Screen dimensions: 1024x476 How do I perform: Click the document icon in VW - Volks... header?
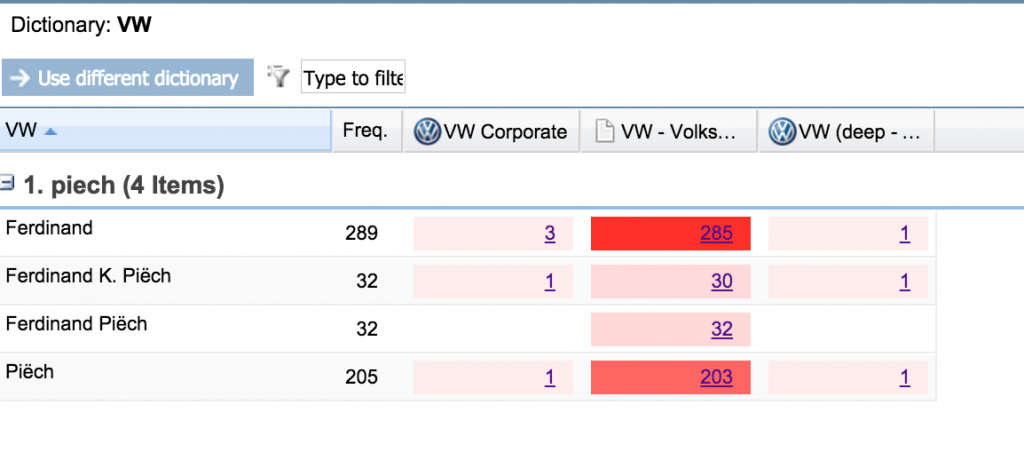click(x=605, y=132)
